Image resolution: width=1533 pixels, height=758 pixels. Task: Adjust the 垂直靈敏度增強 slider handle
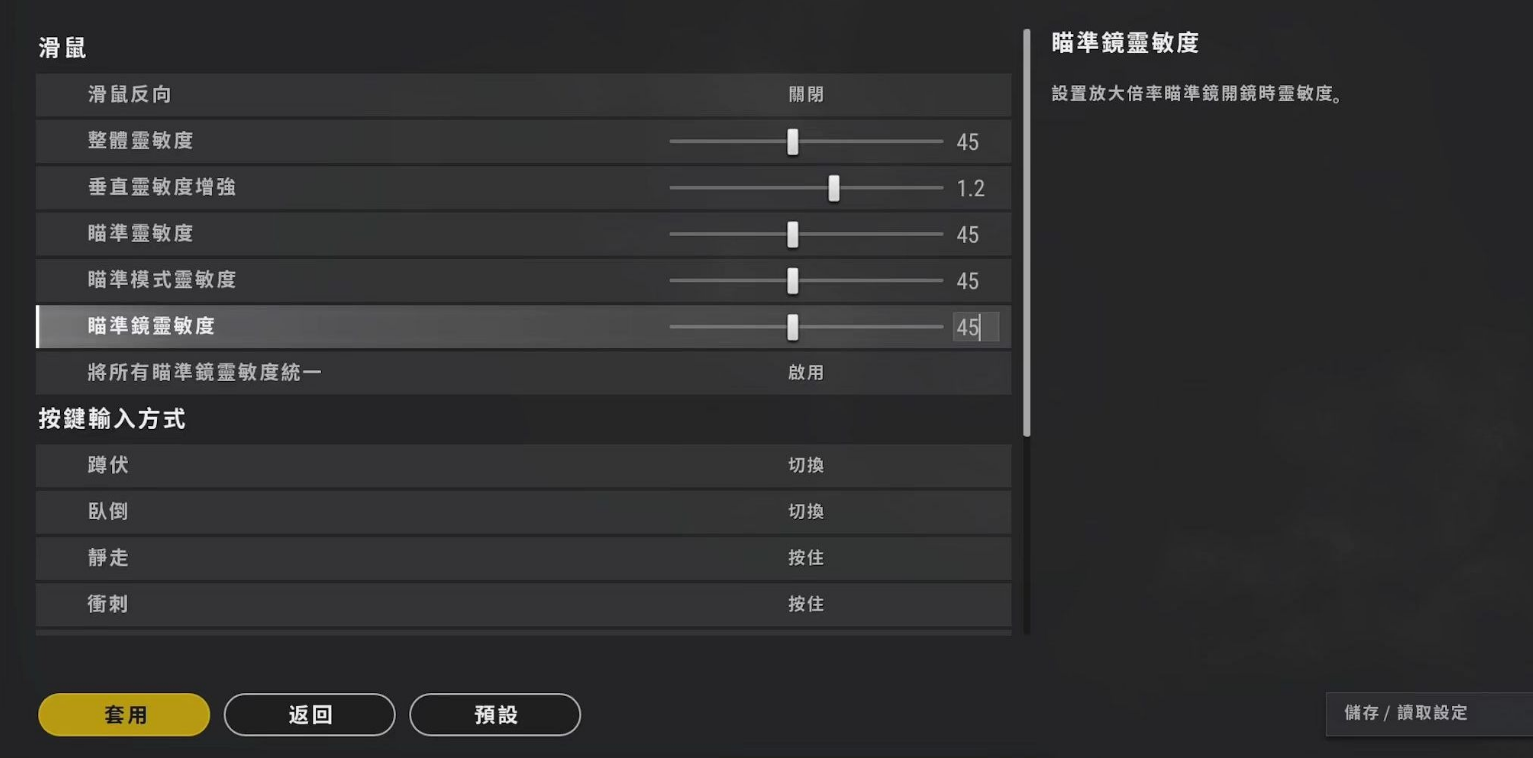[834, 187]
